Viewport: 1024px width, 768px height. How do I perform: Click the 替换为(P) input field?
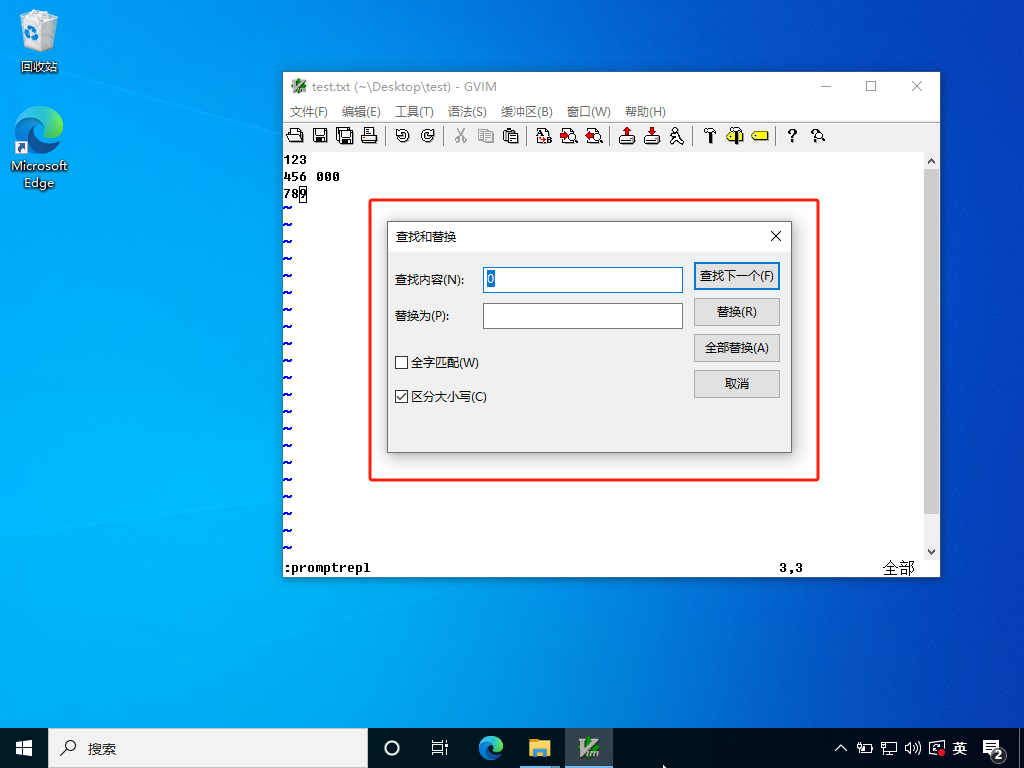[x=582, y=316]
